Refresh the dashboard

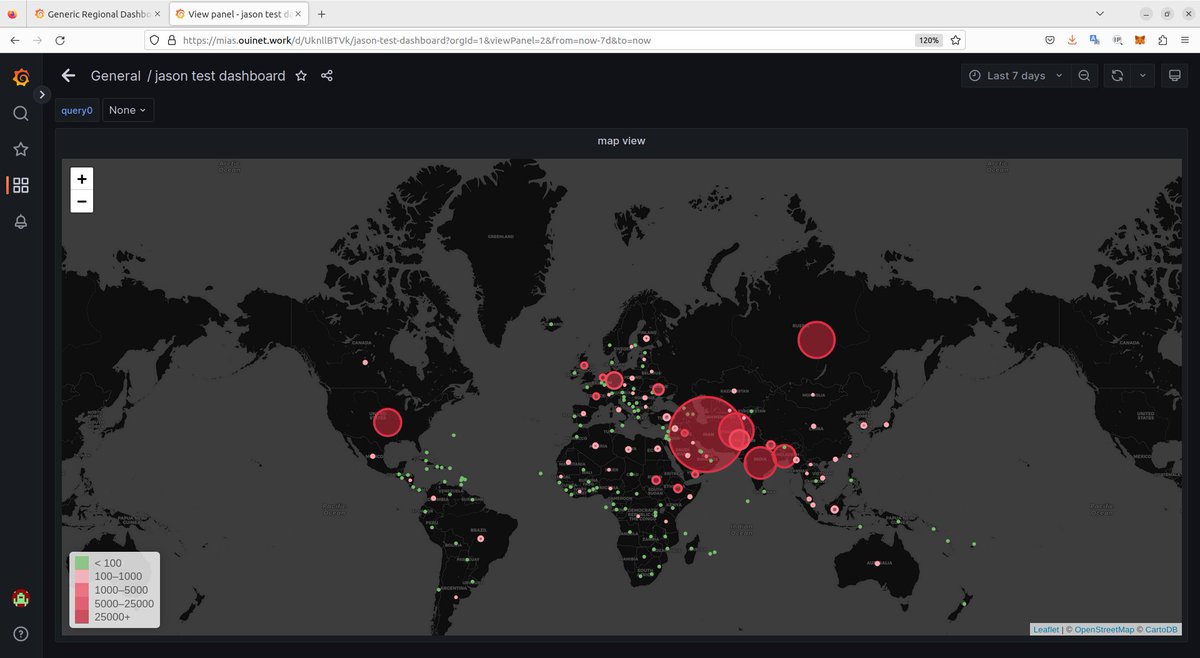[1117, 76]
